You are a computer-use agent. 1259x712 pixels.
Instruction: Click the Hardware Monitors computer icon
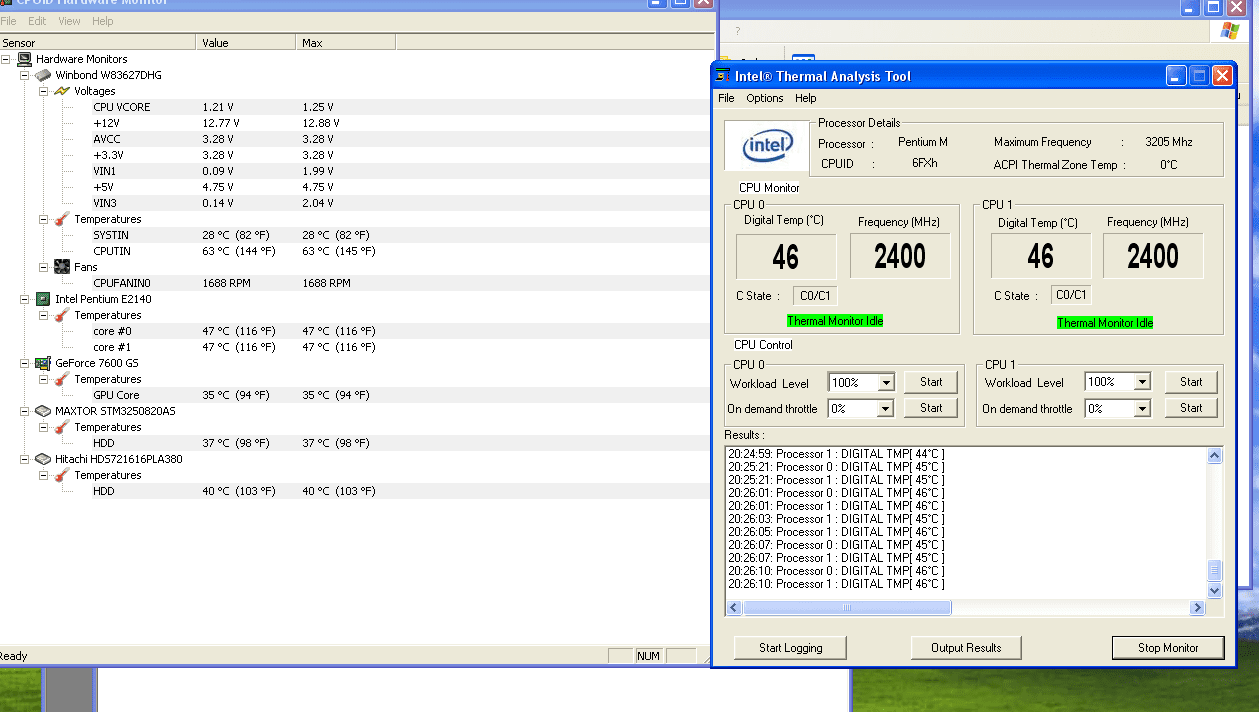point(25,59)
